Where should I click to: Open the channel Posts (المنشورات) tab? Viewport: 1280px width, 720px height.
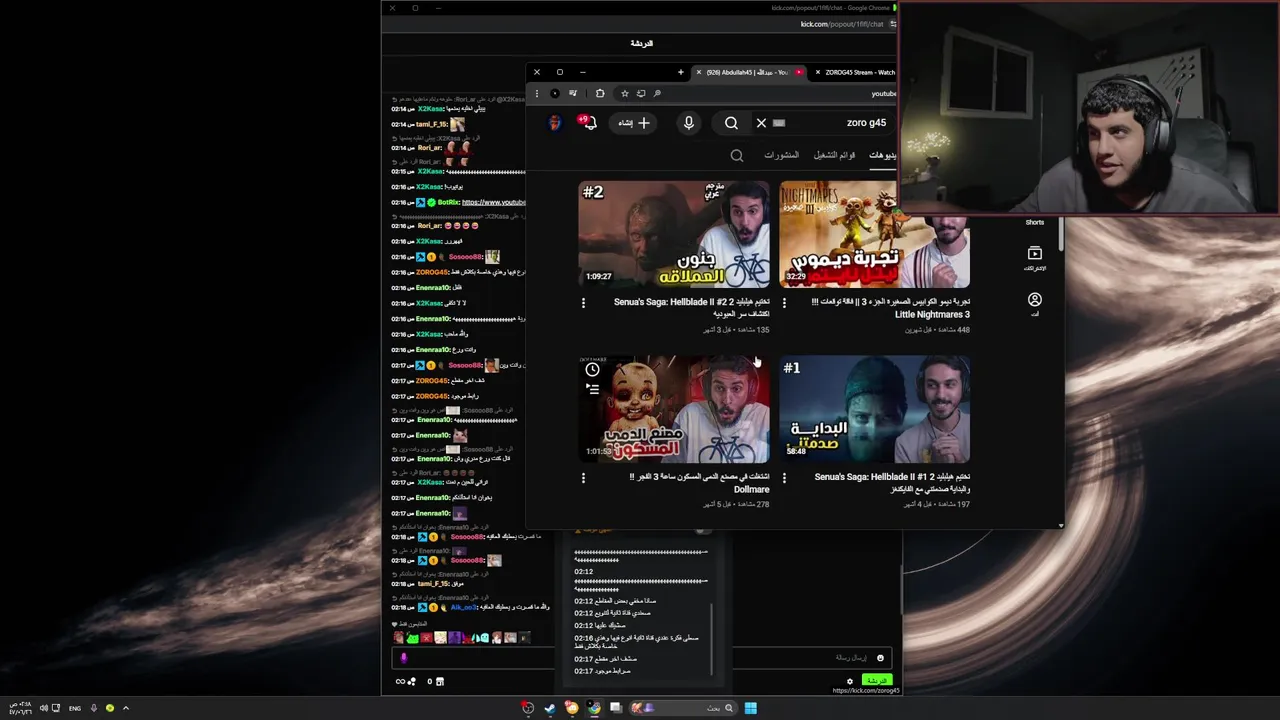[782, 155]
